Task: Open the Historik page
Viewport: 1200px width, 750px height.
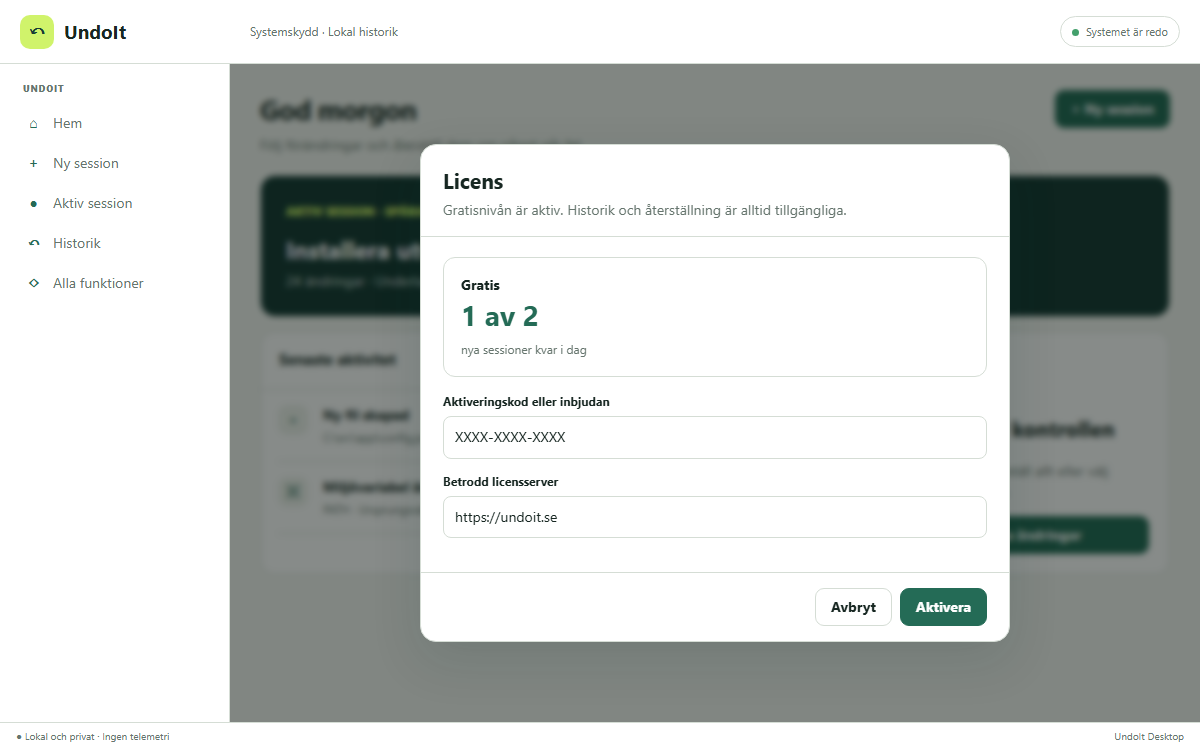Action: click(114, 244)
